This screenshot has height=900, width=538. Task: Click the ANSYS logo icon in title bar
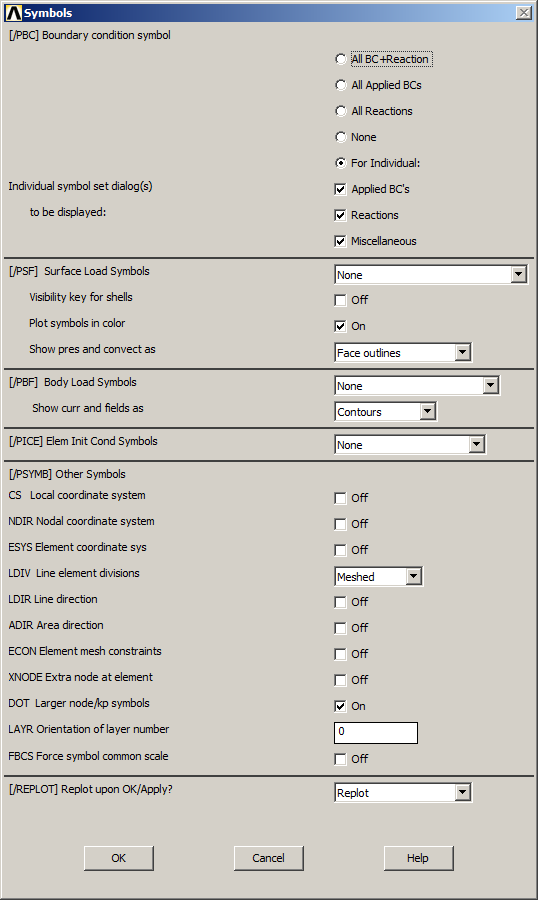[13, 13]
